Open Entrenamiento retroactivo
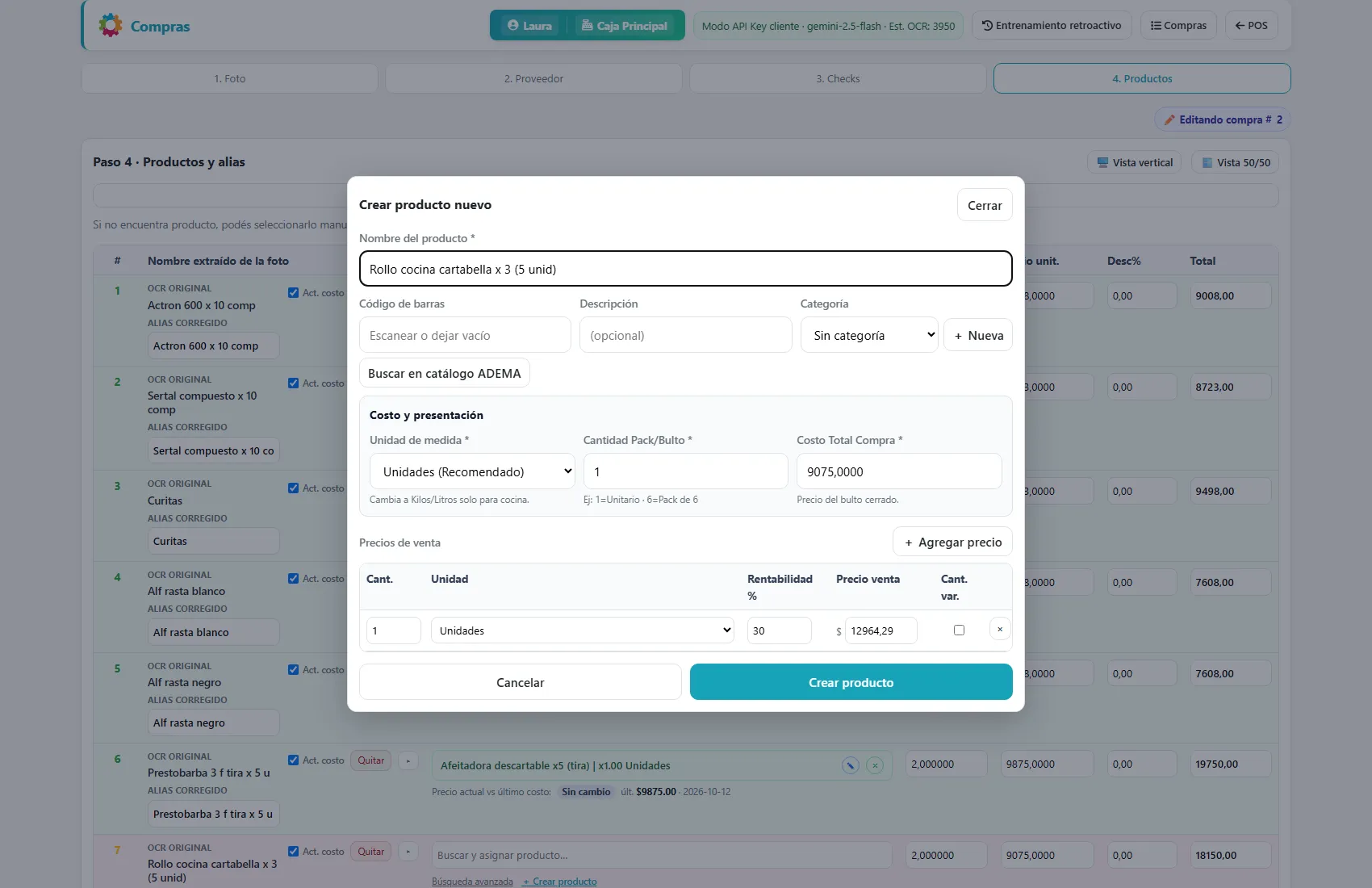The image size is (1372, 888). coord(1052,26)
